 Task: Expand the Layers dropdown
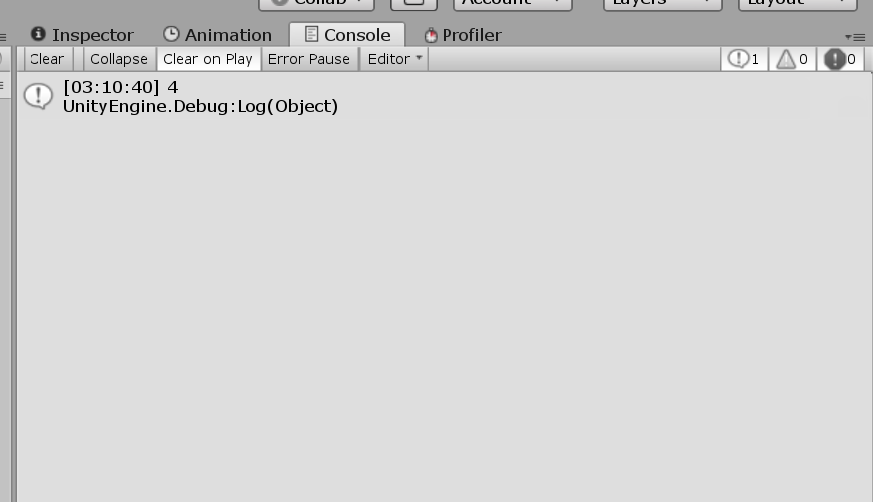pos(663,3)
